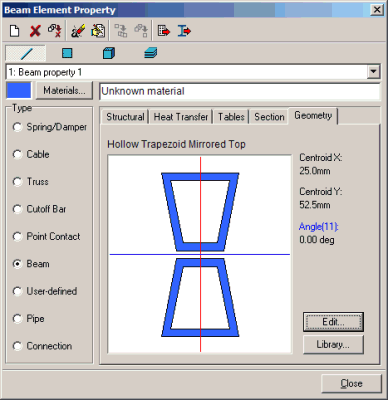Image resolution: width=388 pixels, height=400 pixels.
Task: Click the Unknown material text field
Action: pyautogui.click(x=240, y=91)
